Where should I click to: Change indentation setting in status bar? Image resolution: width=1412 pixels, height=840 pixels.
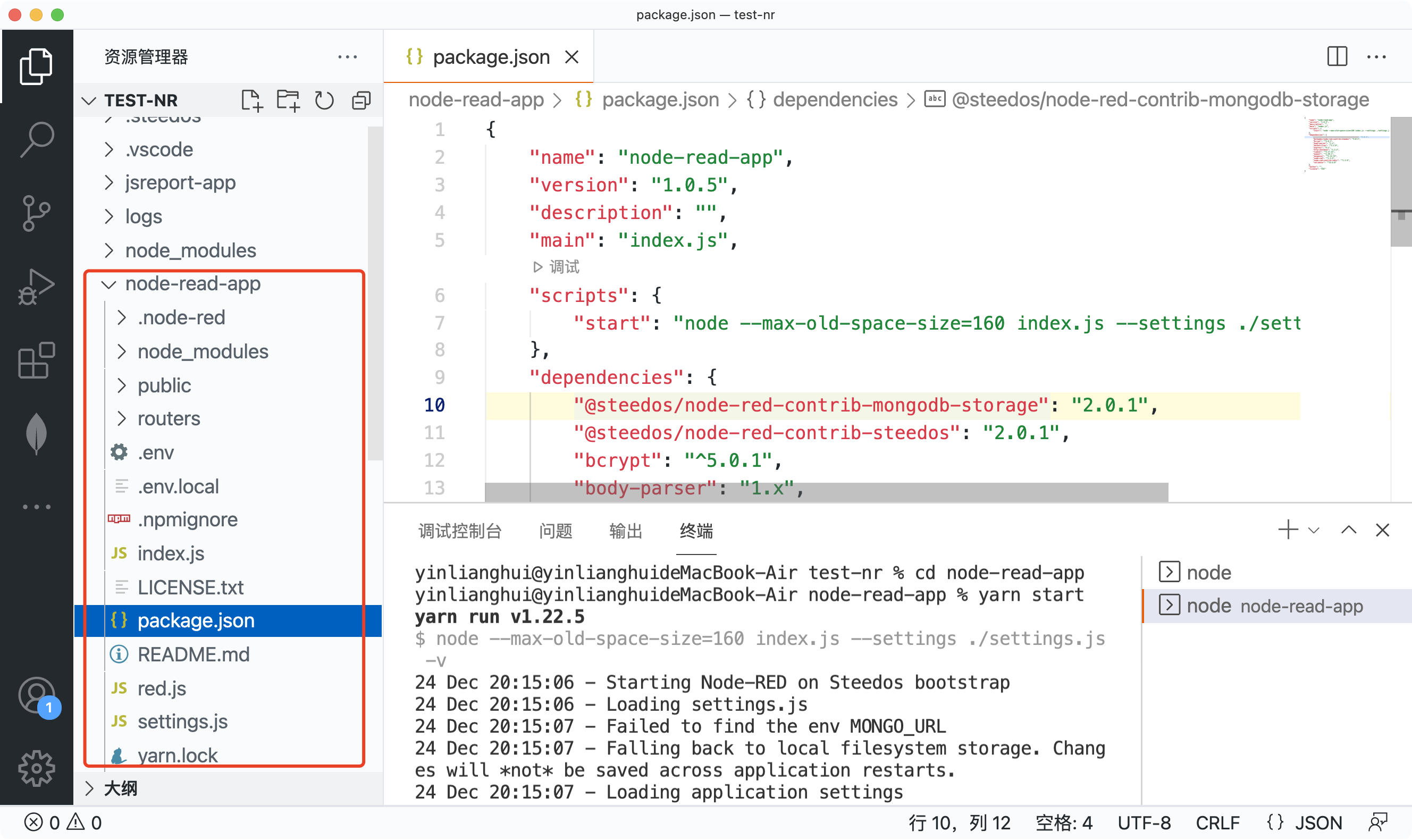tap(1063, 822)
